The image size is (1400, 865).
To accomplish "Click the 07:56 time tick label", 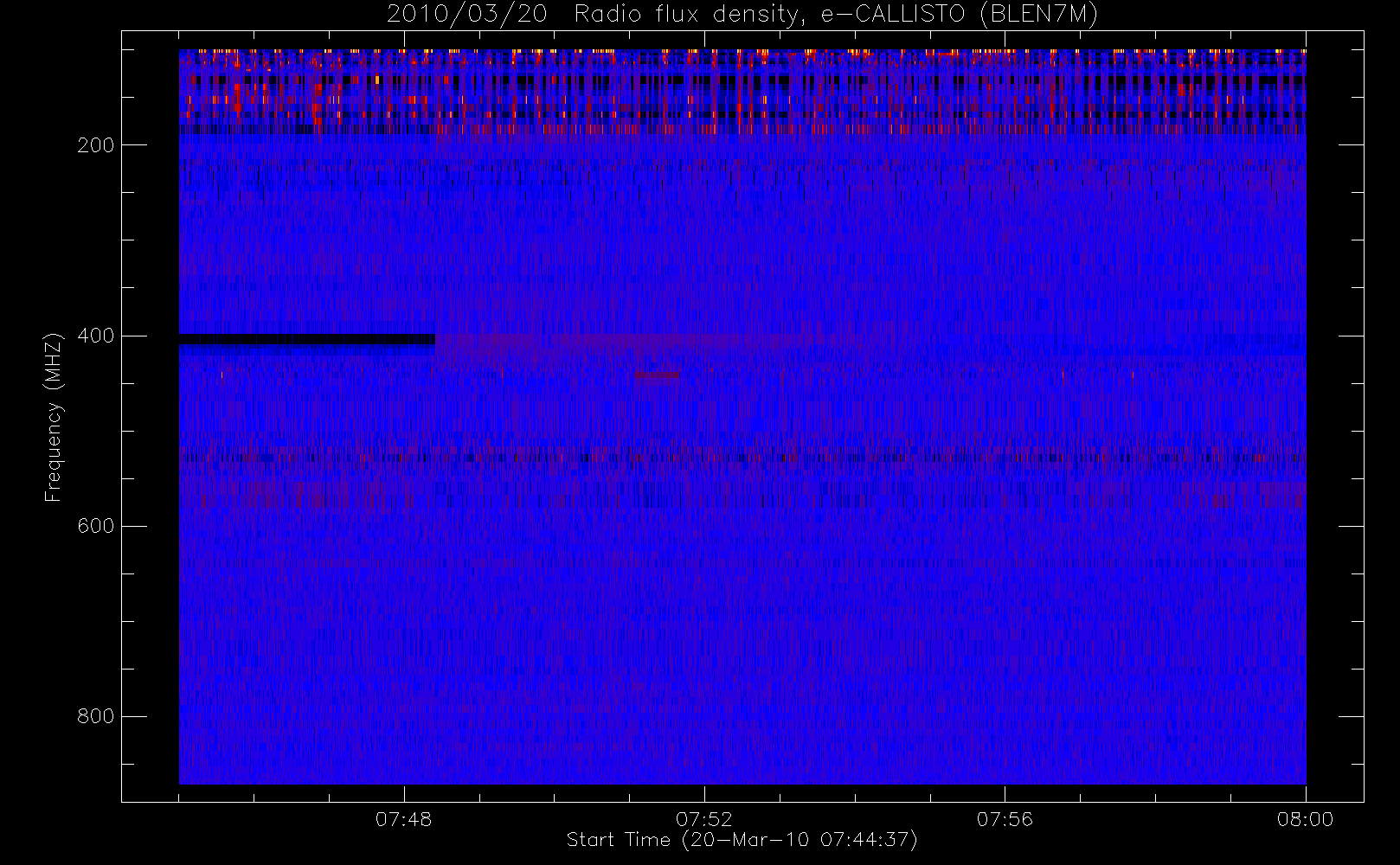I will [1005, 819].
